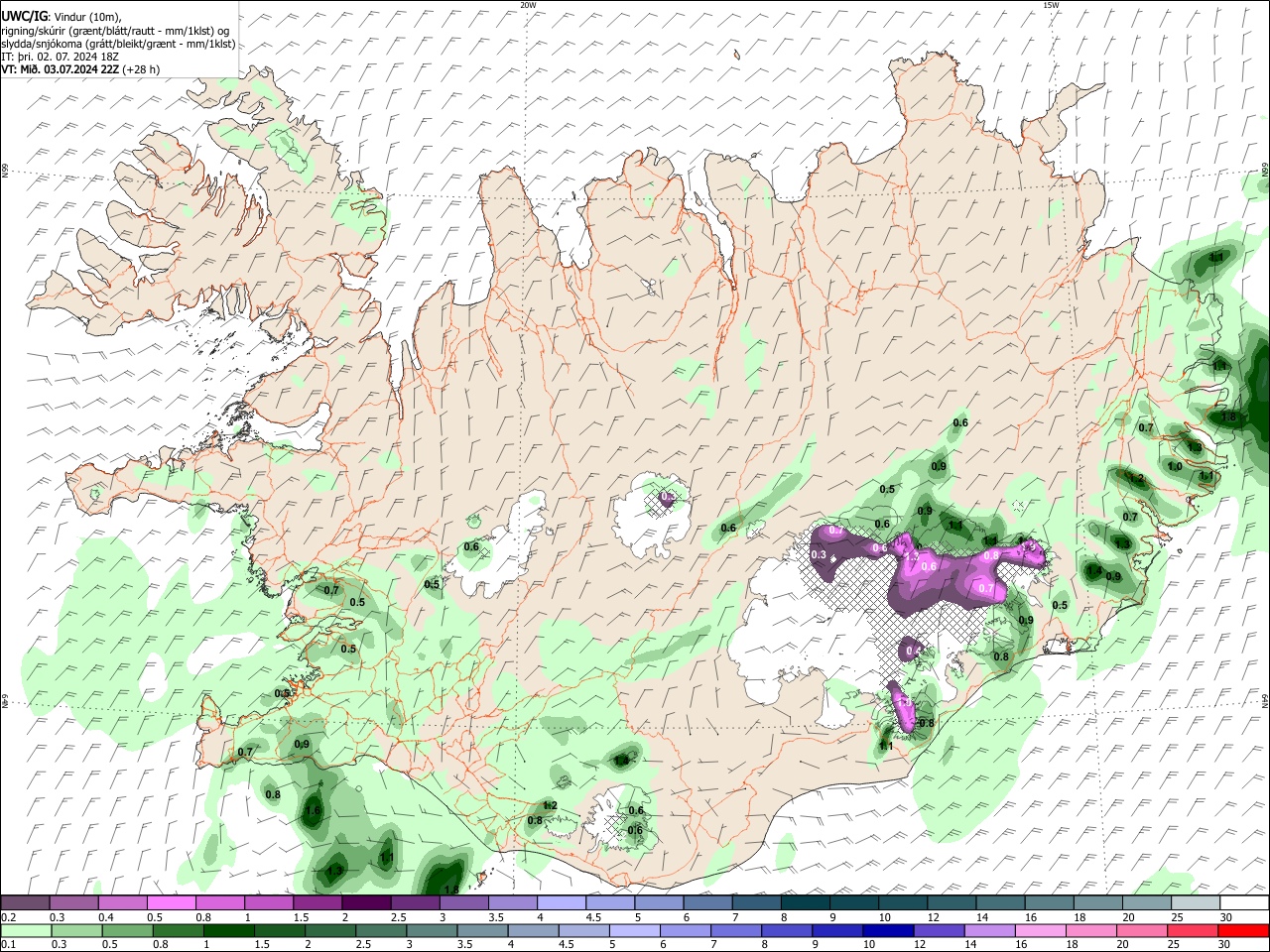The image size is (1270, 952).
Task: Pick dark teal upper swatch labeled 8
Action: pos(806,902)
